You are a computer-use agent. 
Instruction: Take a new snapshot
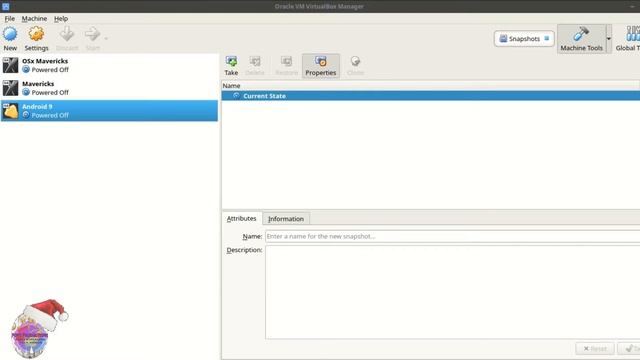pos(231,66)
